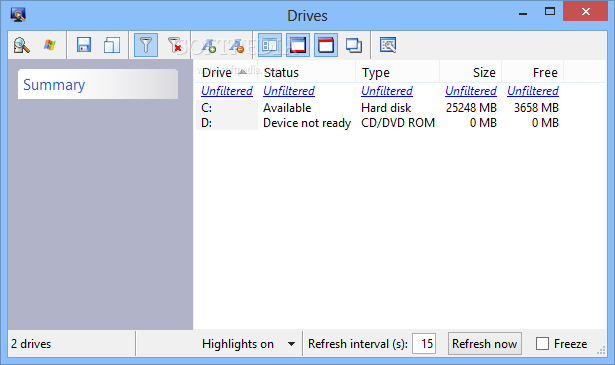This screenshot has height=365, width=615.
Task: Click the clear filters funnel with red X
Action: point(174,45)
